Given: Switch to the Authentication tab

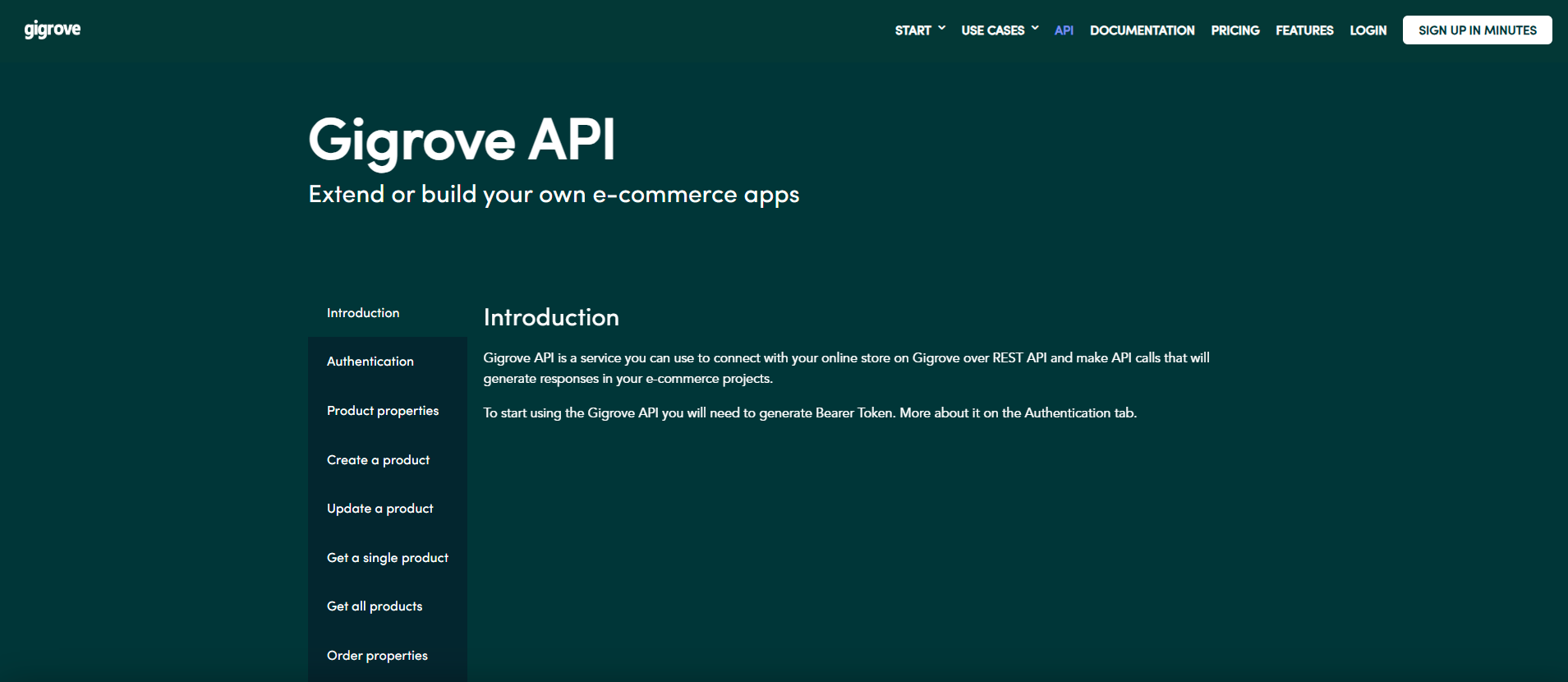Looking at the screenshot, I should (388, 362).
